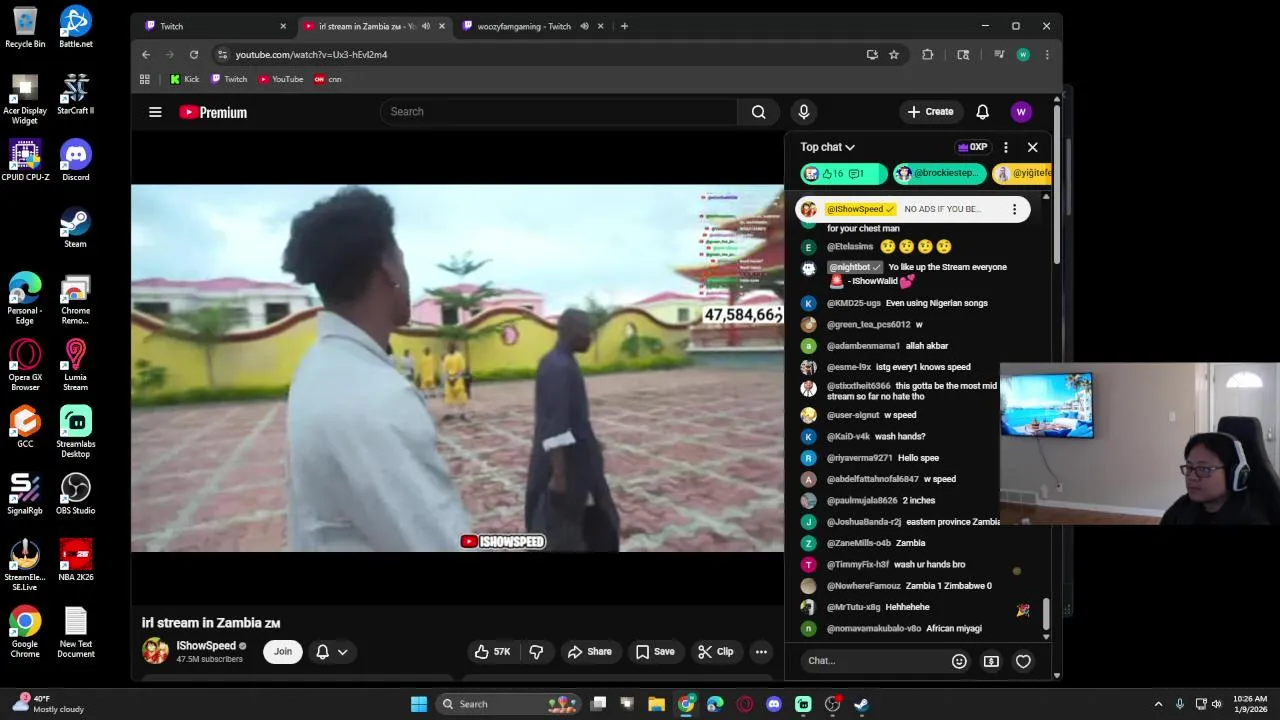Viewport: 1280px width, 720px height.
Task: Click the ISHOWSPEED watermark on video
Action: [502, 542]
